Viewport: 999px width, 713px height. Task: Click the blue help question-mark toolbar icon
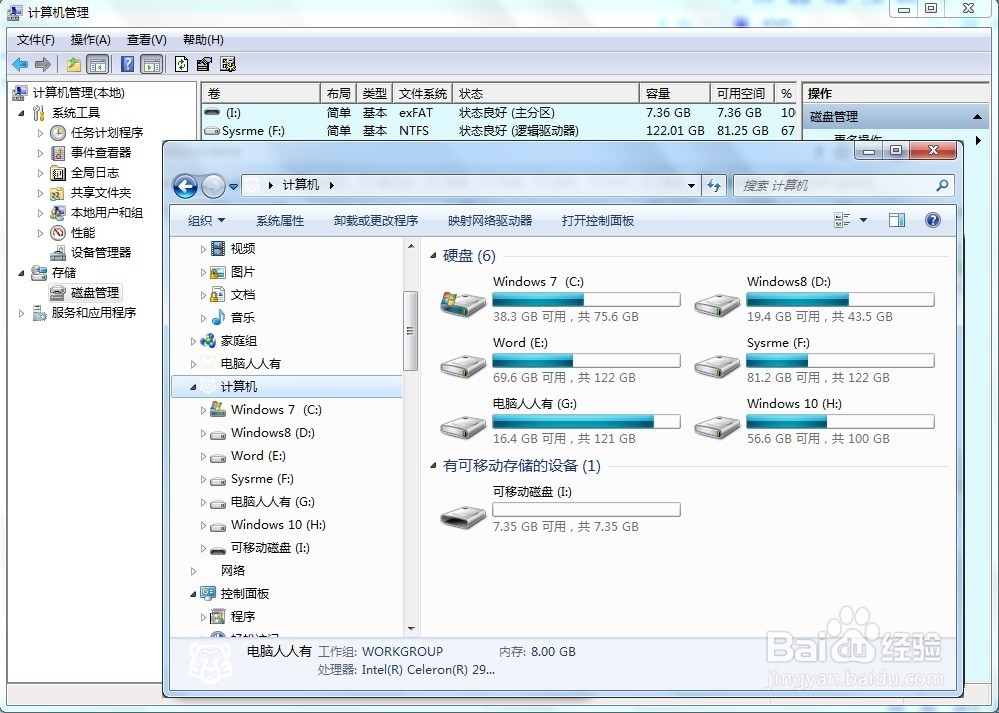coord(127,64)
